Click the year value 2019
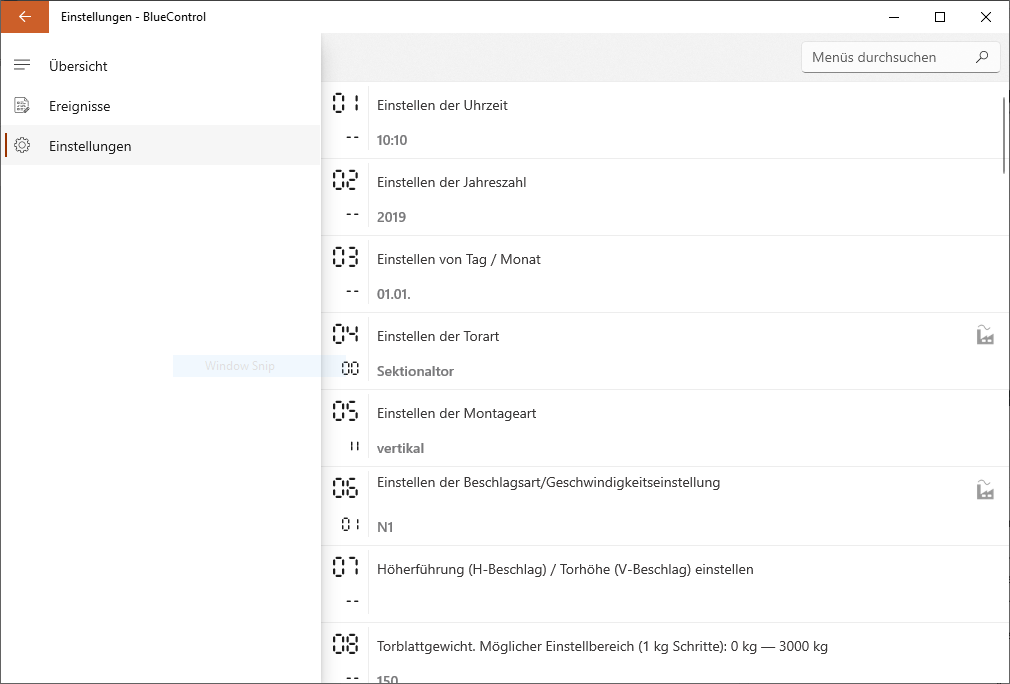This screenshot has width=1010, height=684. [x=391, y=217]
